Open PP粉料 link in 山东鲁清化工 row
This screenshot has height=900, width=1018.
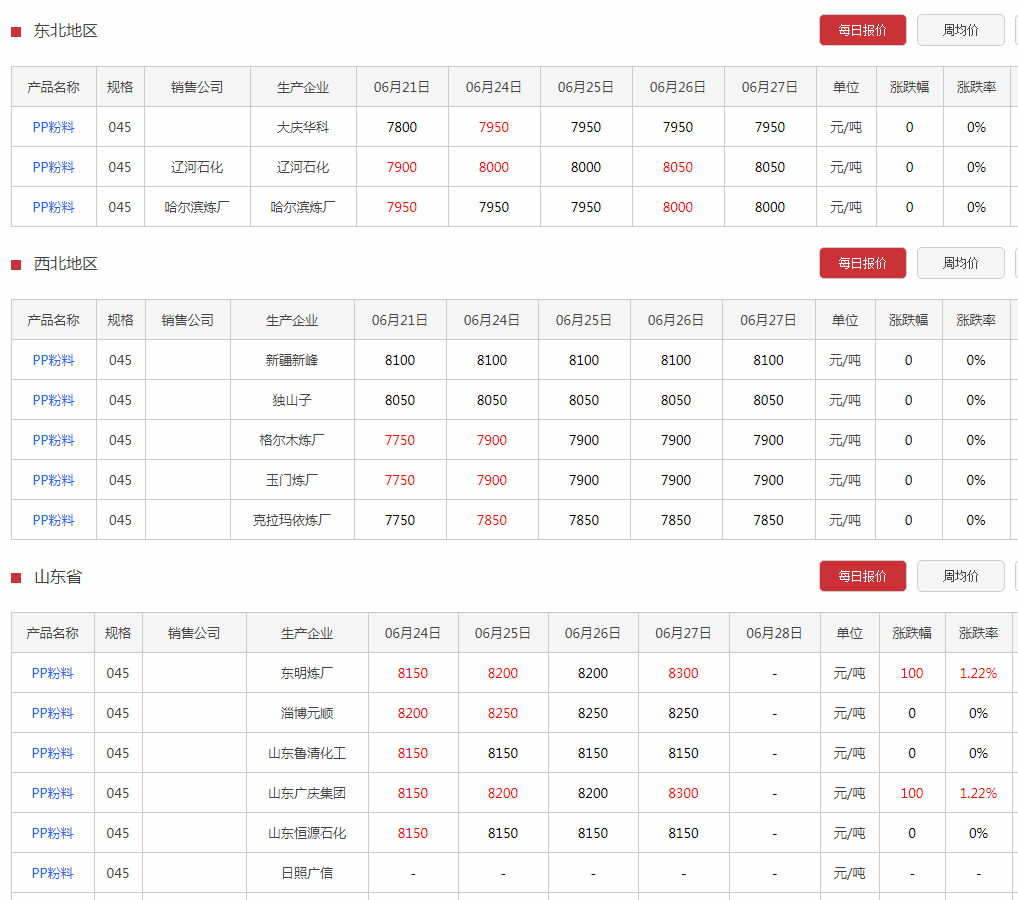53,753
